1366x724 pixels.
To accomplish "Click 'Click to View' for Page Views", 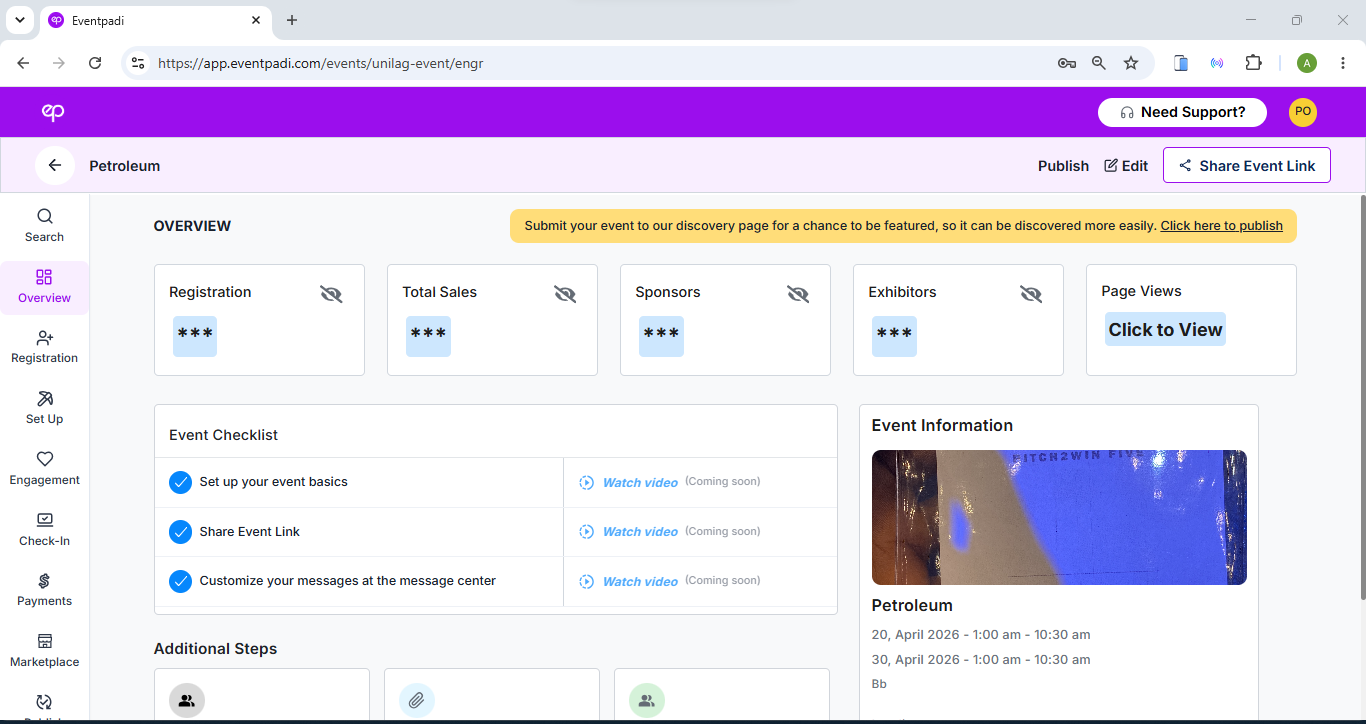I will tap(1165, 330).
